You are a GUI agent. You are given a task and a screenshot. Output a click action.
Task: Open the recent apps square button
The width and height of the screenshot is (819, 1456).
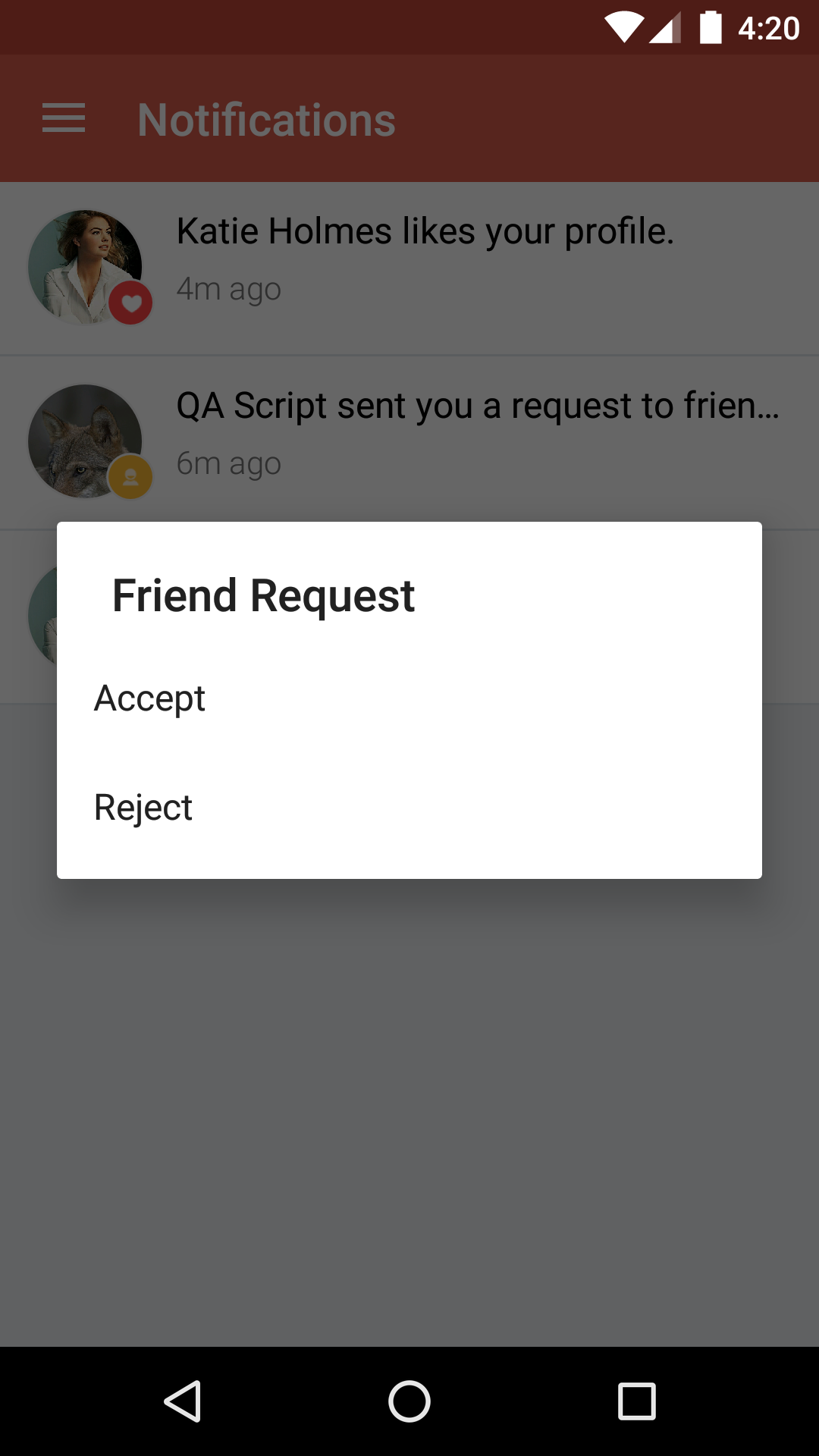pyautogui.click(x=637, y=1401)
